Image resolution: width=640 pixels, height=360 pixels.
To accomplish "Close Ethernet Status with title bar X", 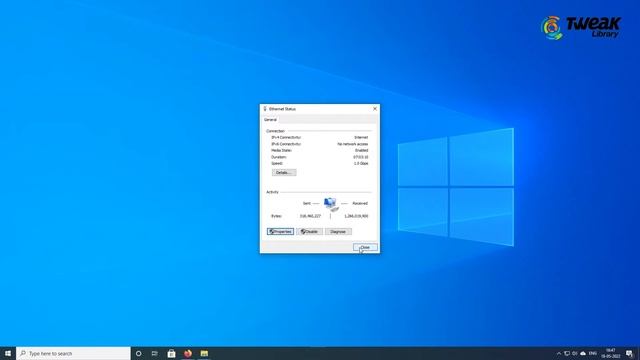I will pos(375,109).
